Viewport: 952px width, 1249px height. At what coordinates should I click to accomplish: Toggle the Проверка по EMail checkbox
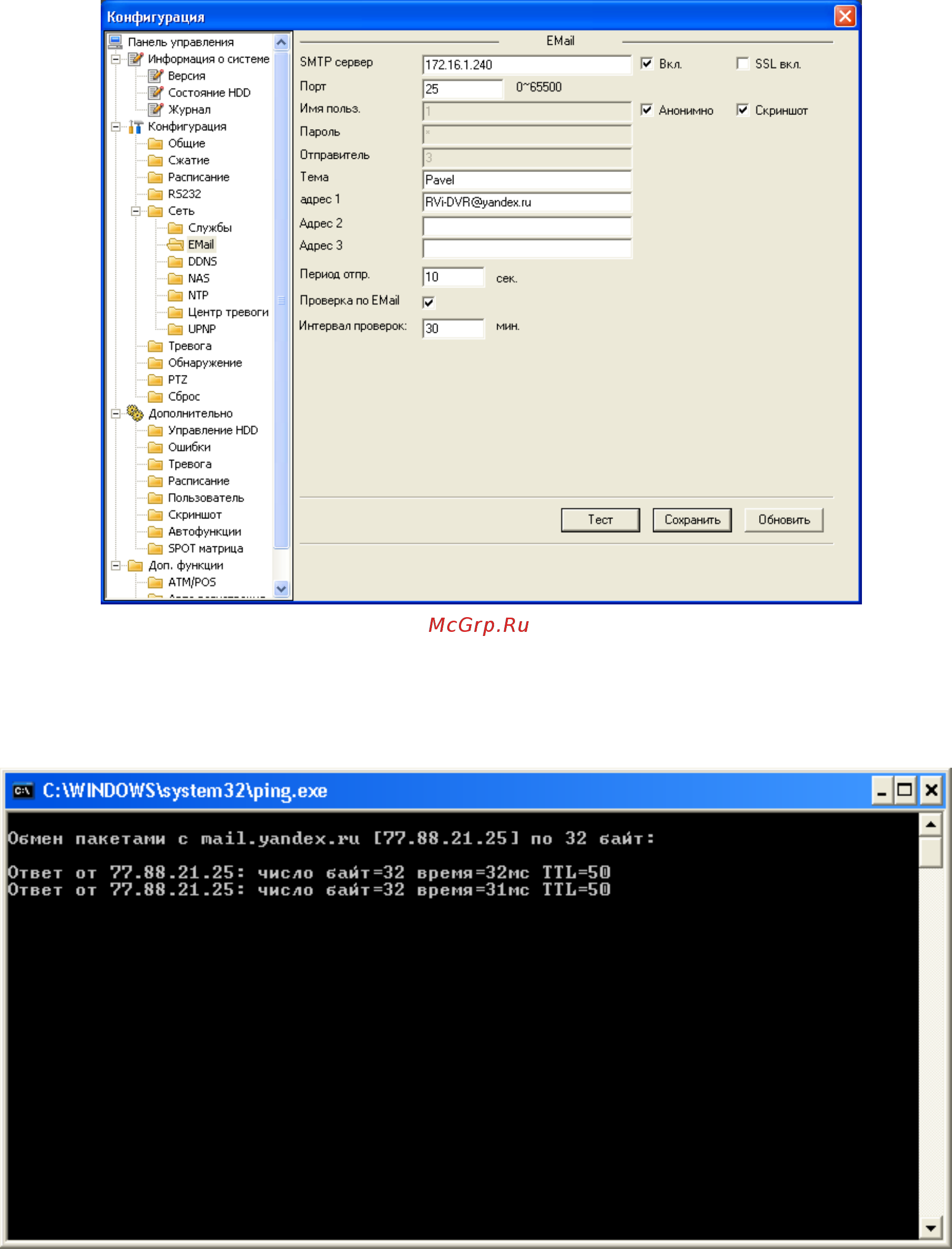pyautogui.click(x=429, y=303)
